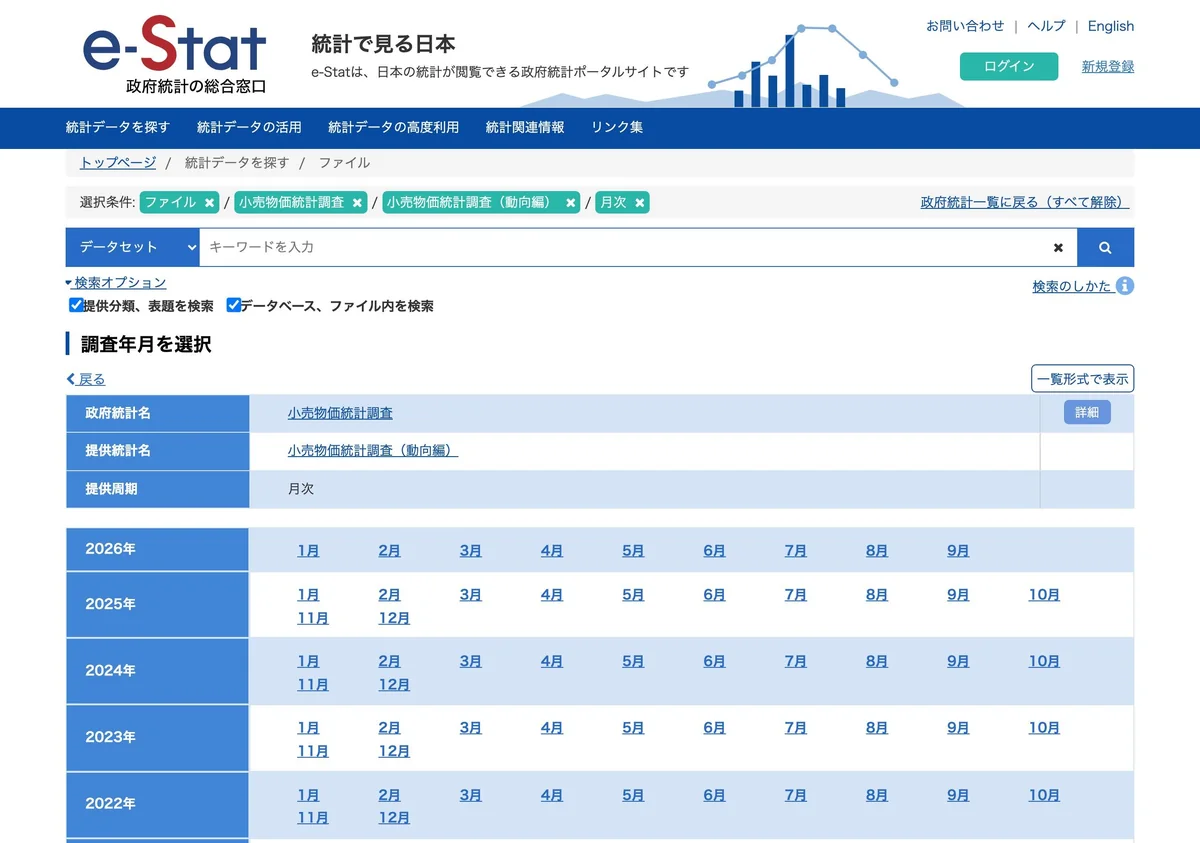This screenshot has height=843, width=1200.
Task: Click the magnifier search button
Action: point(1105,247)
